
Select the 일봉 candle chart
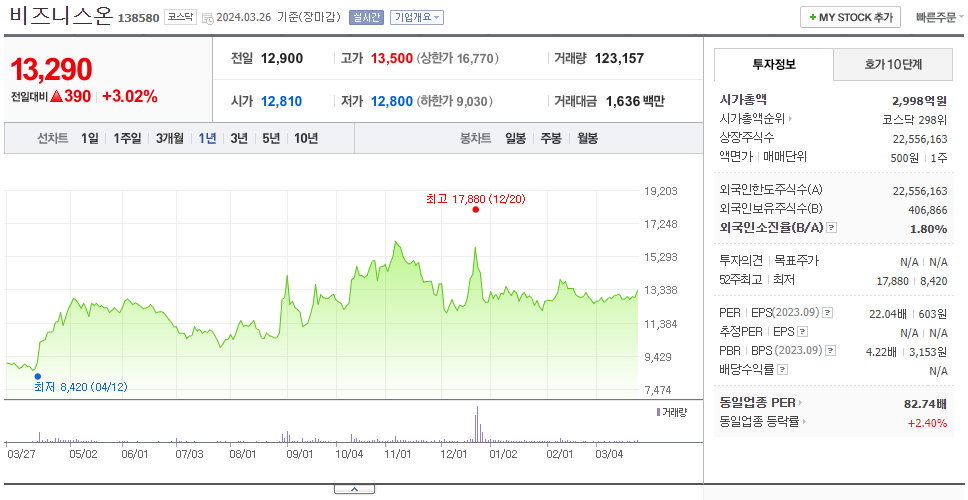click(515, 138)
